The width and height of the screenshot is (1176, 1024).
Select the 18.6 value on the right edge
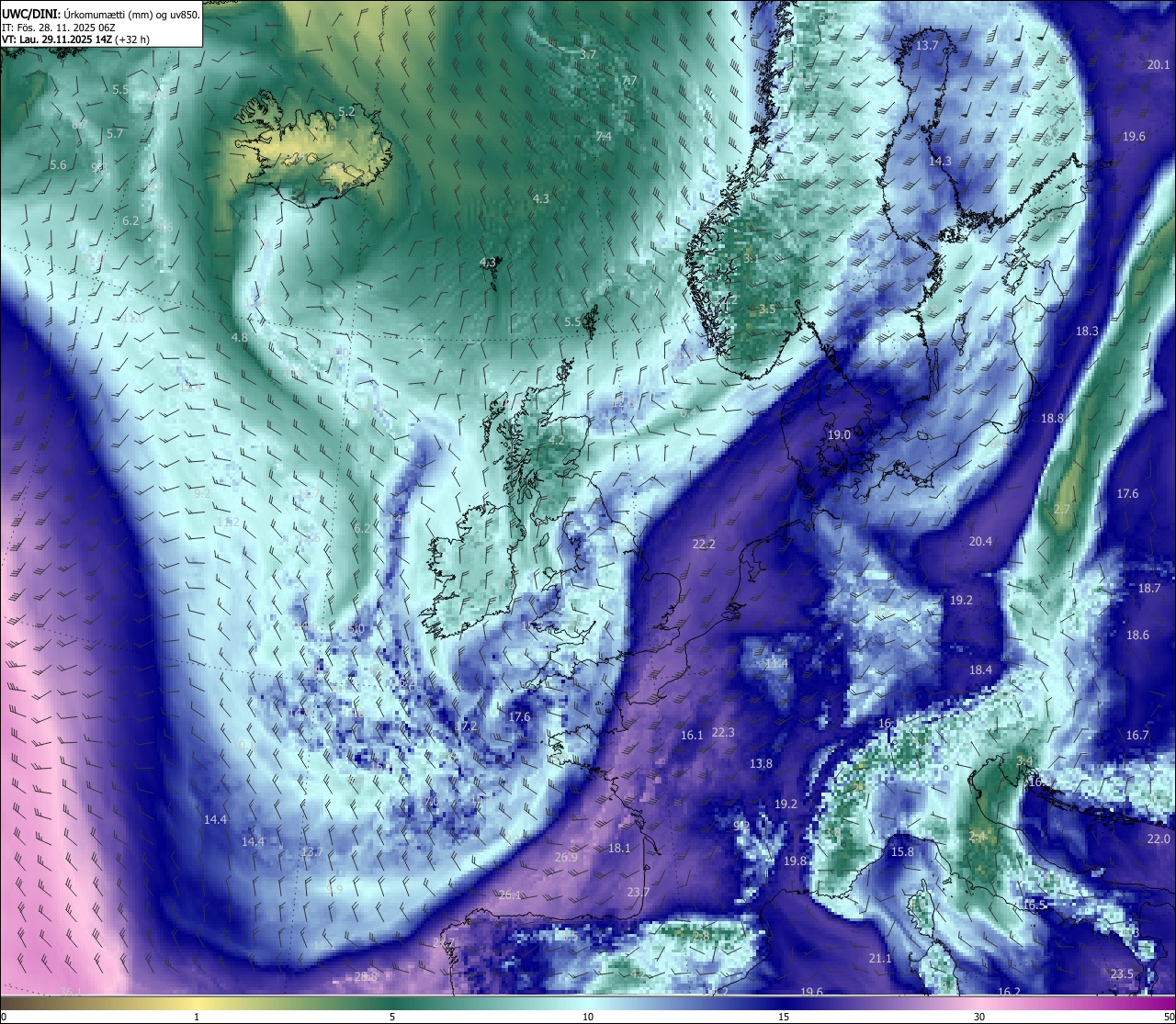click(x=1137, y=635)
